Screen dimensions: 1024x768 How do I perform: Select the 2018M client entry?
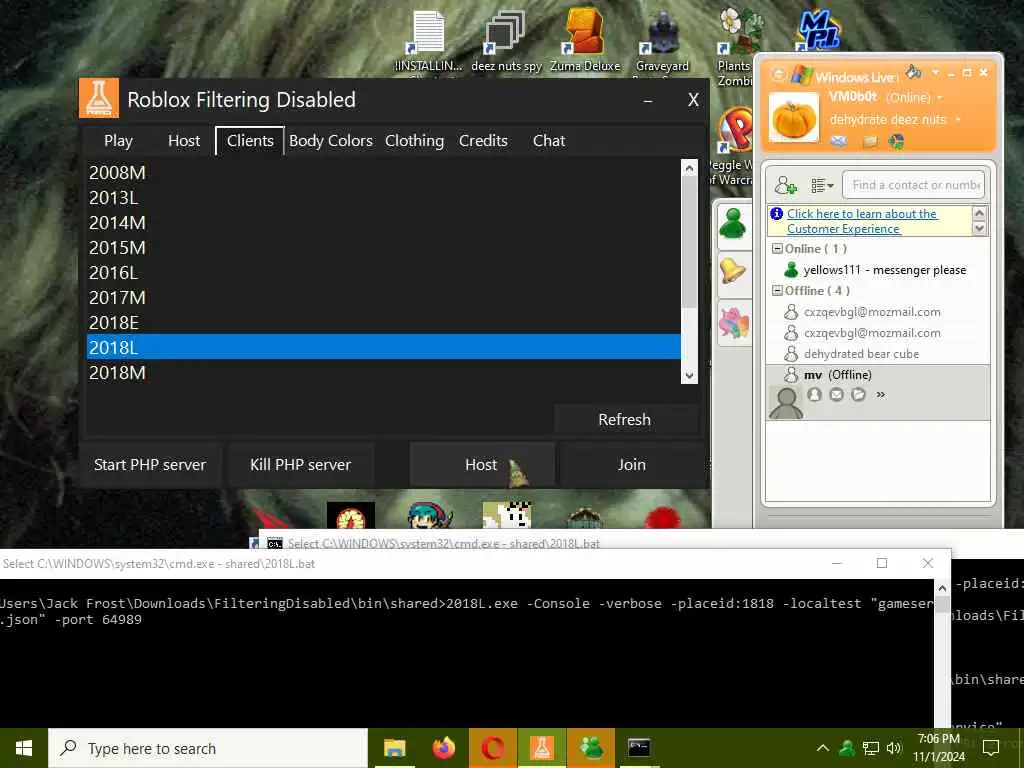tap(383, 372)
